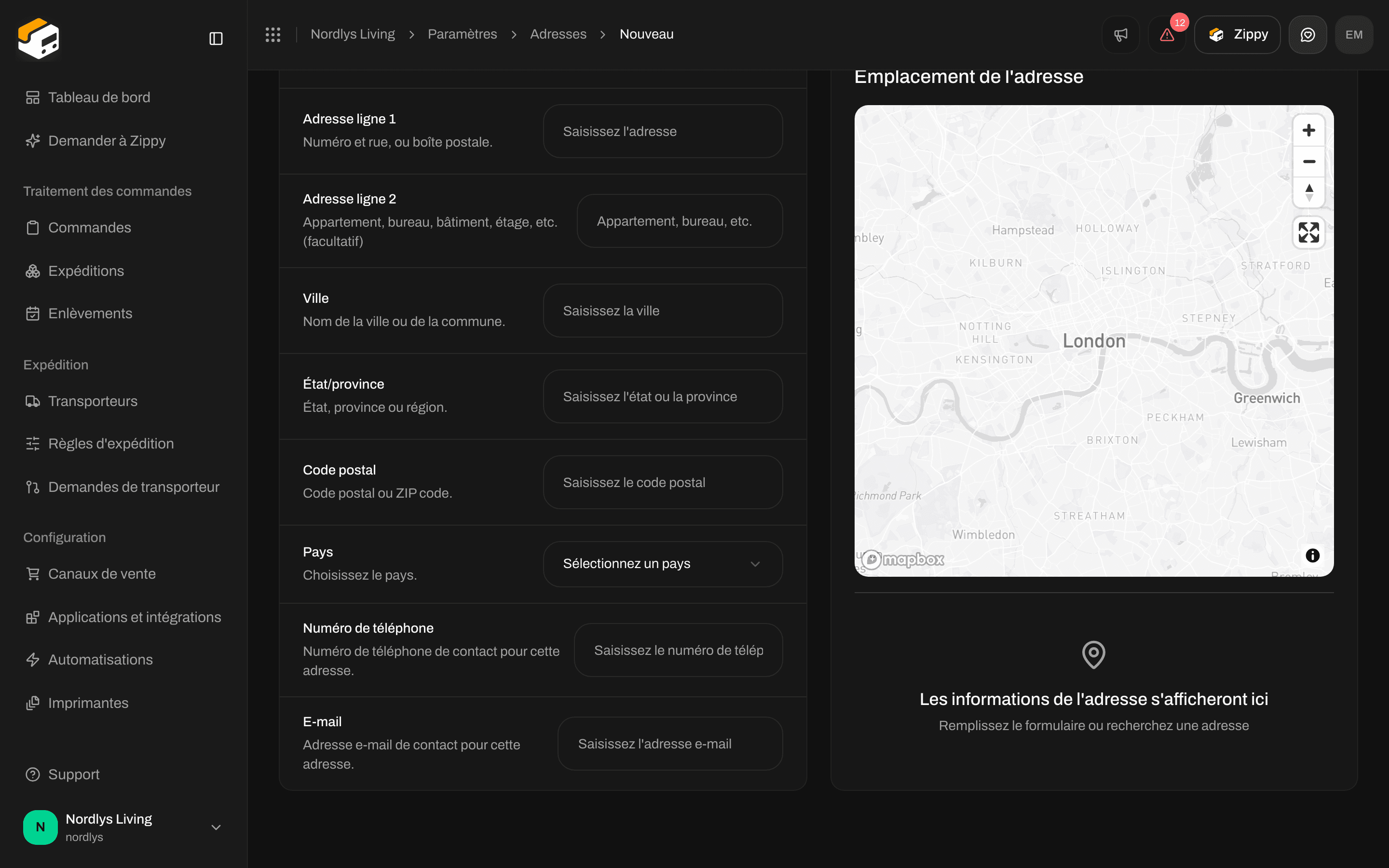Screen dimensions: 1389x868
Task: Open the alerts warning icon with badge 12
Action: coord(1167,34)
